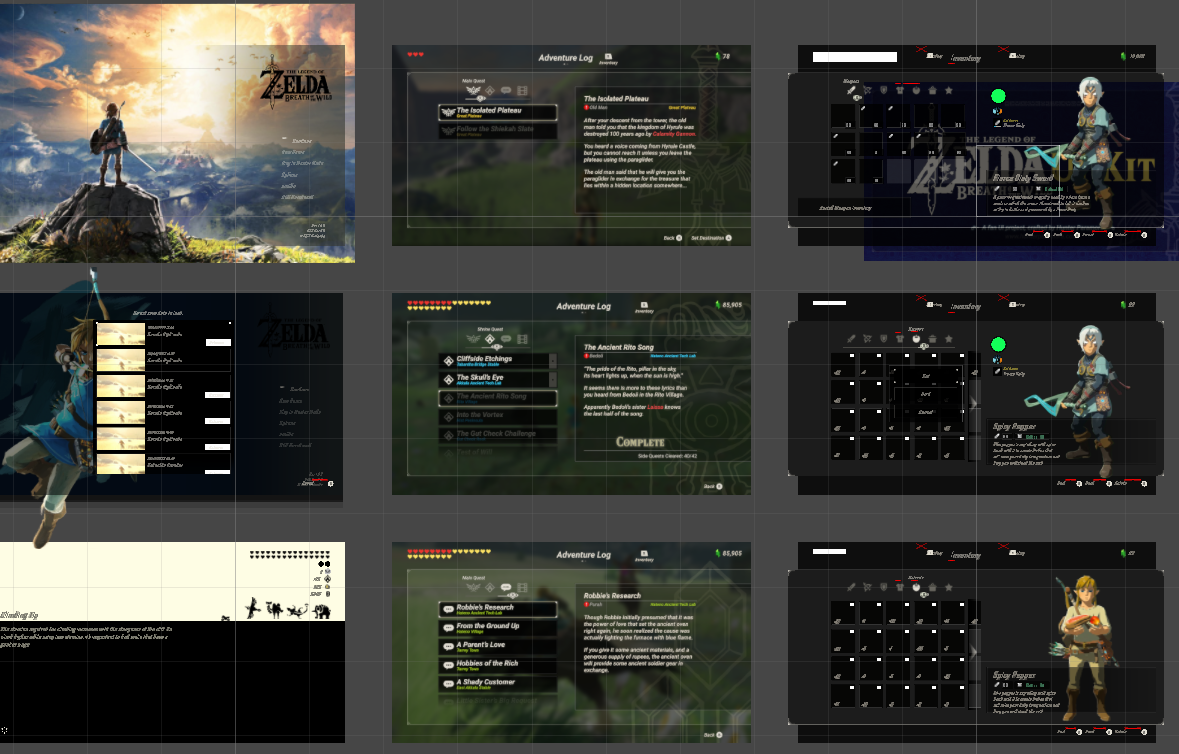This screenshot has width=1179, height=754.
Task: Select Follow the Sheikah Slate quest entry
Action: (498, 131)
